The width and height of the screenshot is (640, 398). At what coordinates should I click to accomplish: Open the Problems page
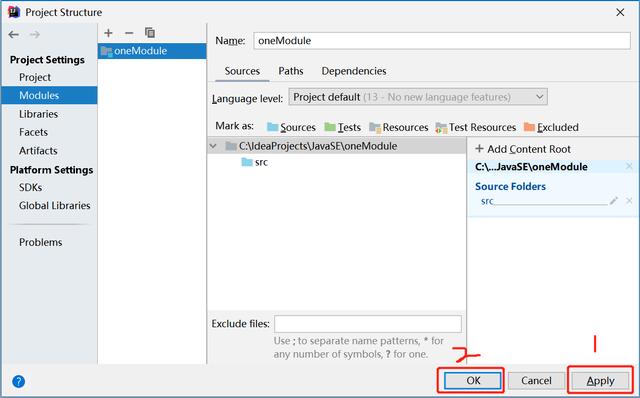pyautogui.click(x=40, y=242)
